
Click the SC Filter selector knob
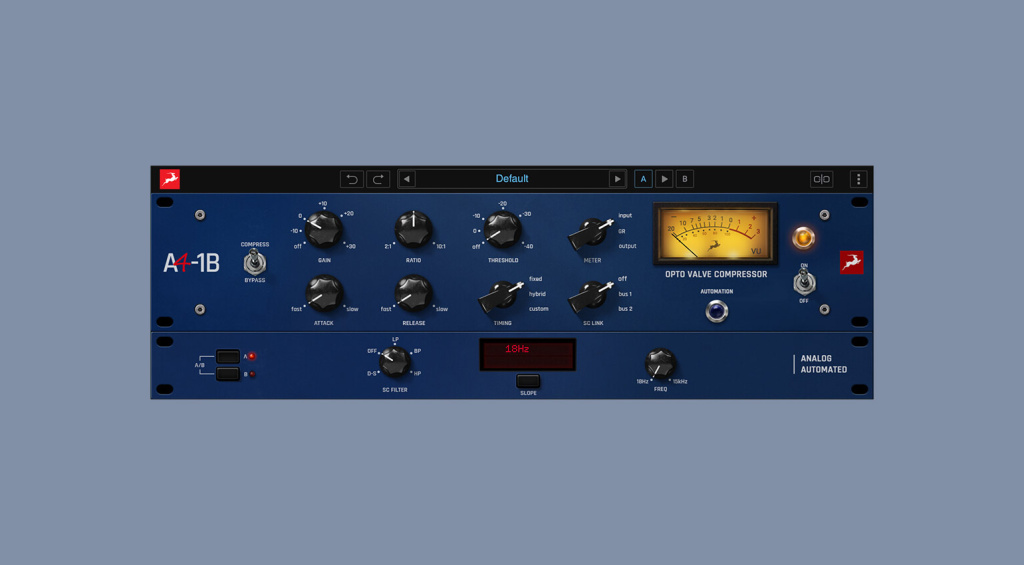(394, 361)
